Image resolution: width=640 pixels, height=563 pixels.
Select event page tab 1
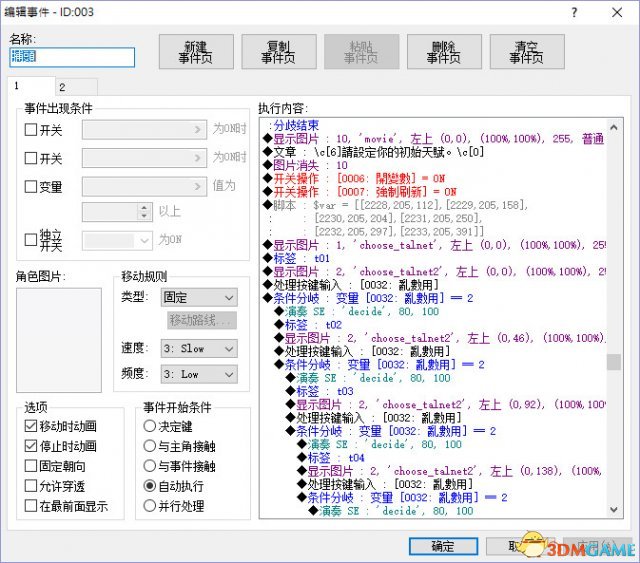18,87
